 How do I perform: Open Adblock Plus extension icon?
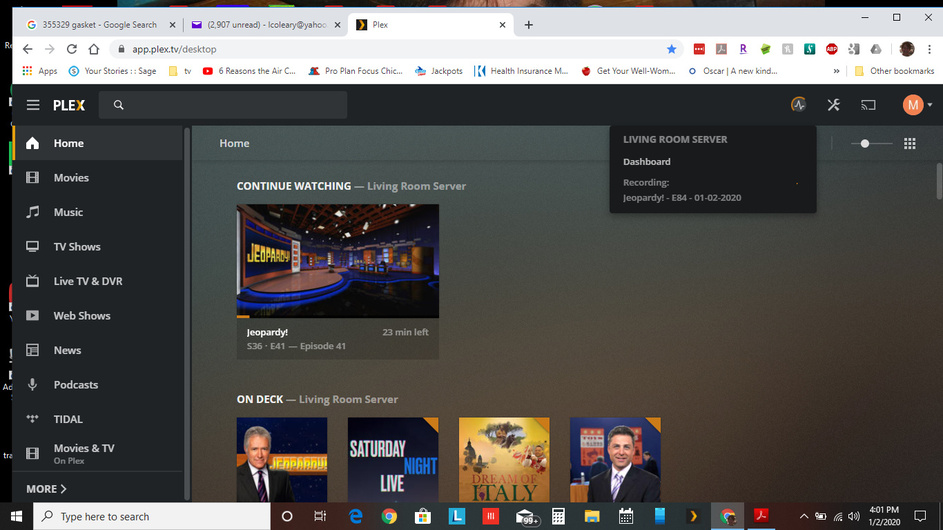832,49
